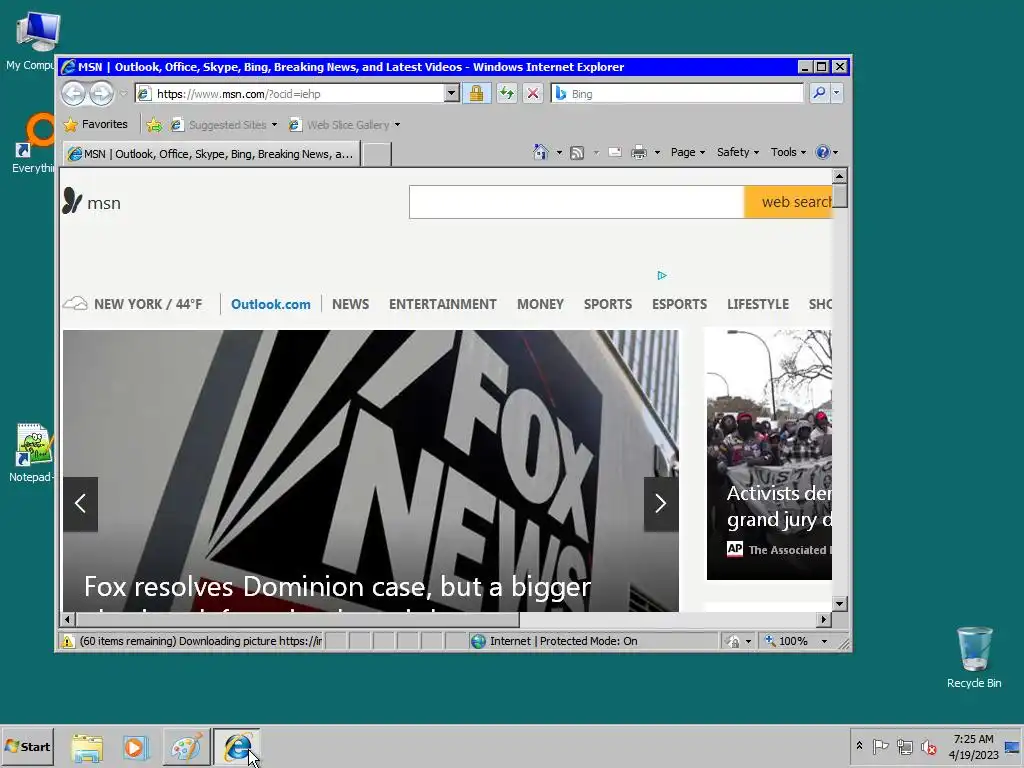Open Paint from the taskbar
1024x768 pixels.
pos(186,747)
